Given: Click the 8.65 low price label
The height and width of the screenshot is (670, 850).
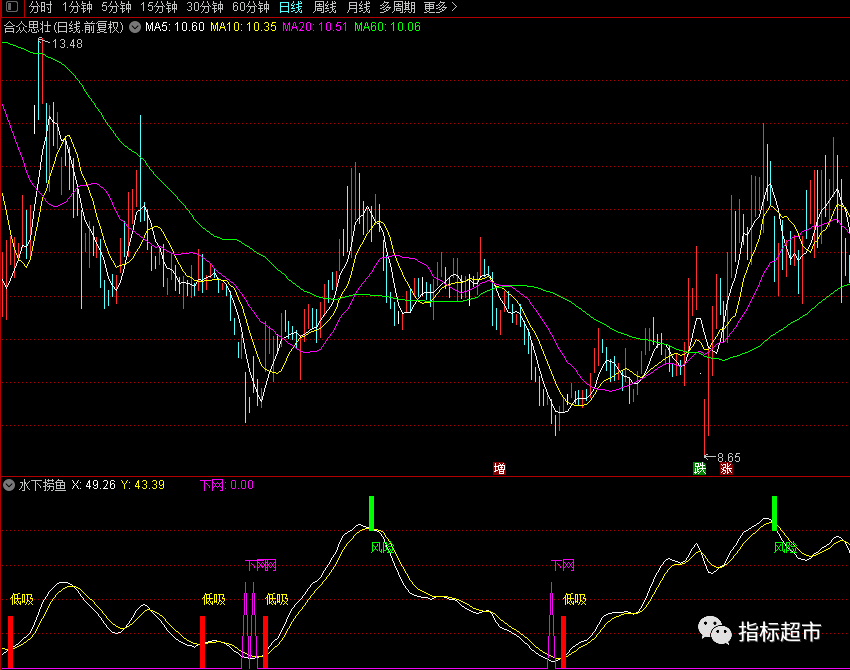Looking at the screenshot, I should (729, 458).
